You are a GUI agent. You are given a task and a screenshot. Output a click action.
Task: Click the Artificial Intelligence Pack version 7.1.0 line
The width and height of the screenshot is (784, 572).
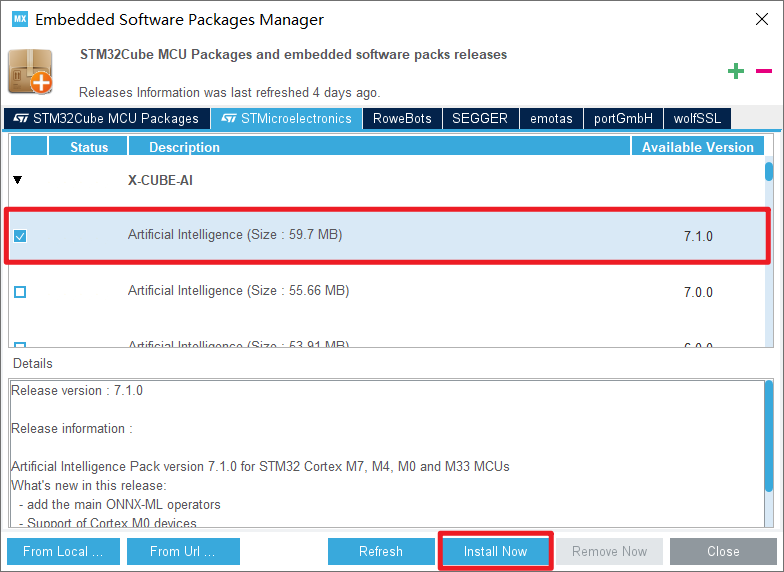(260, 466)
